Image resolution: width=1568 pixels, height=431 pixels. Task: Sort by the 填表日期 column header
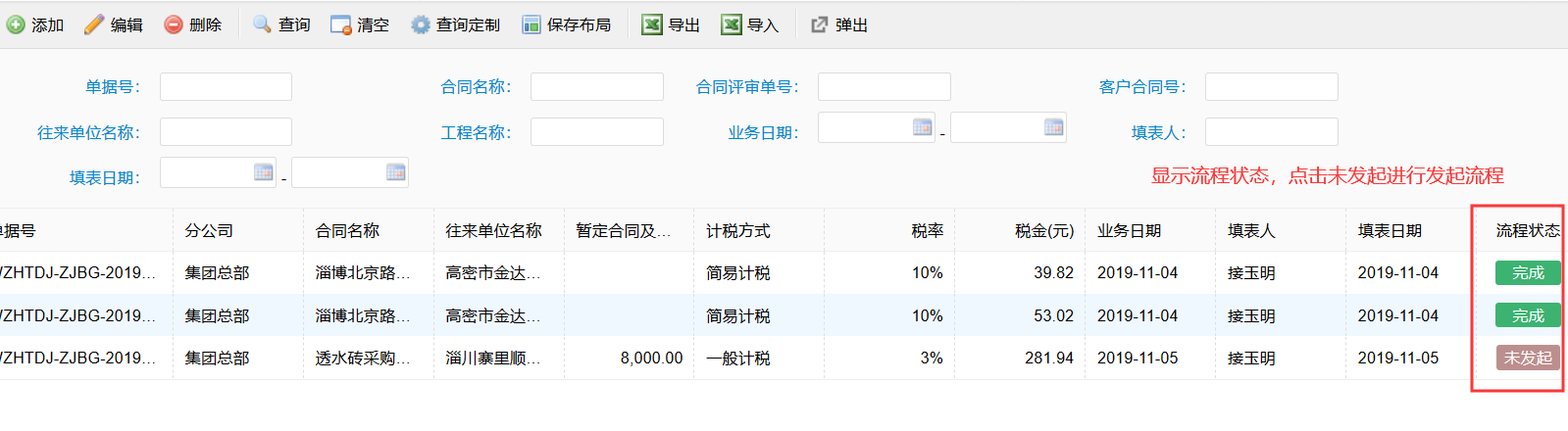pyautogui.click(x=1411, y=230)
